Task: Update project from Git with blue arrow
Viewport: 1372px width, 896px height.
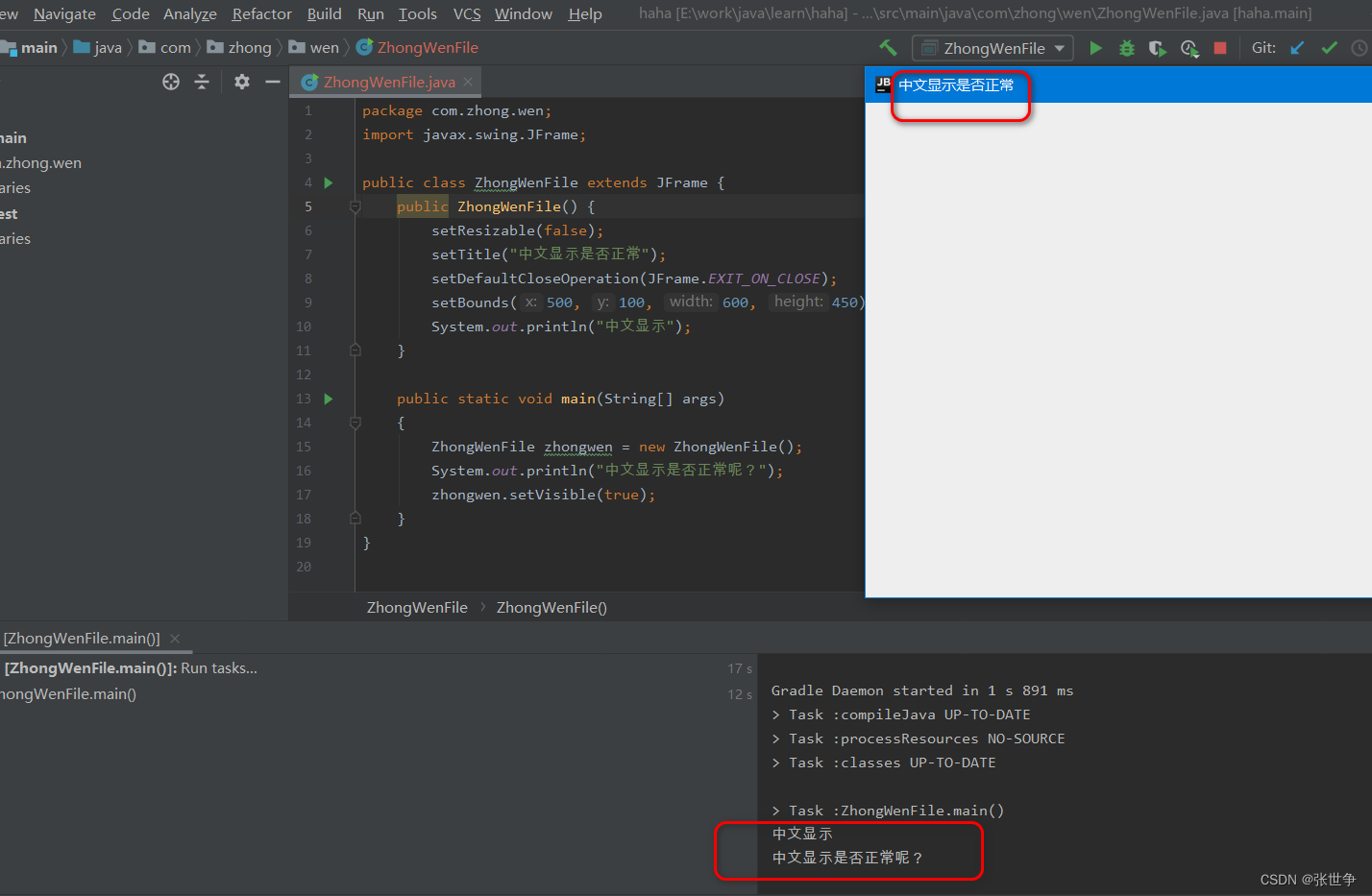Action: (1298, 47)
